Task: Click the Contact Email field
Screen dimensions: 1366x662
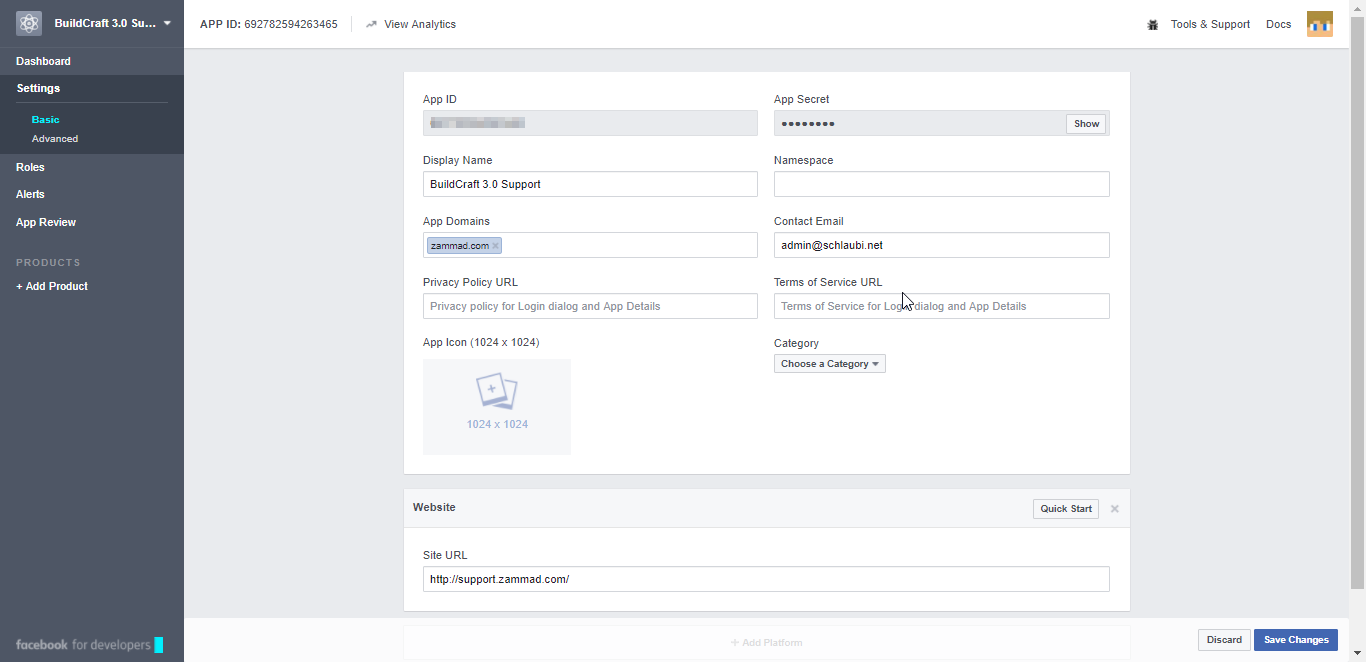Action: pos(942,245)
